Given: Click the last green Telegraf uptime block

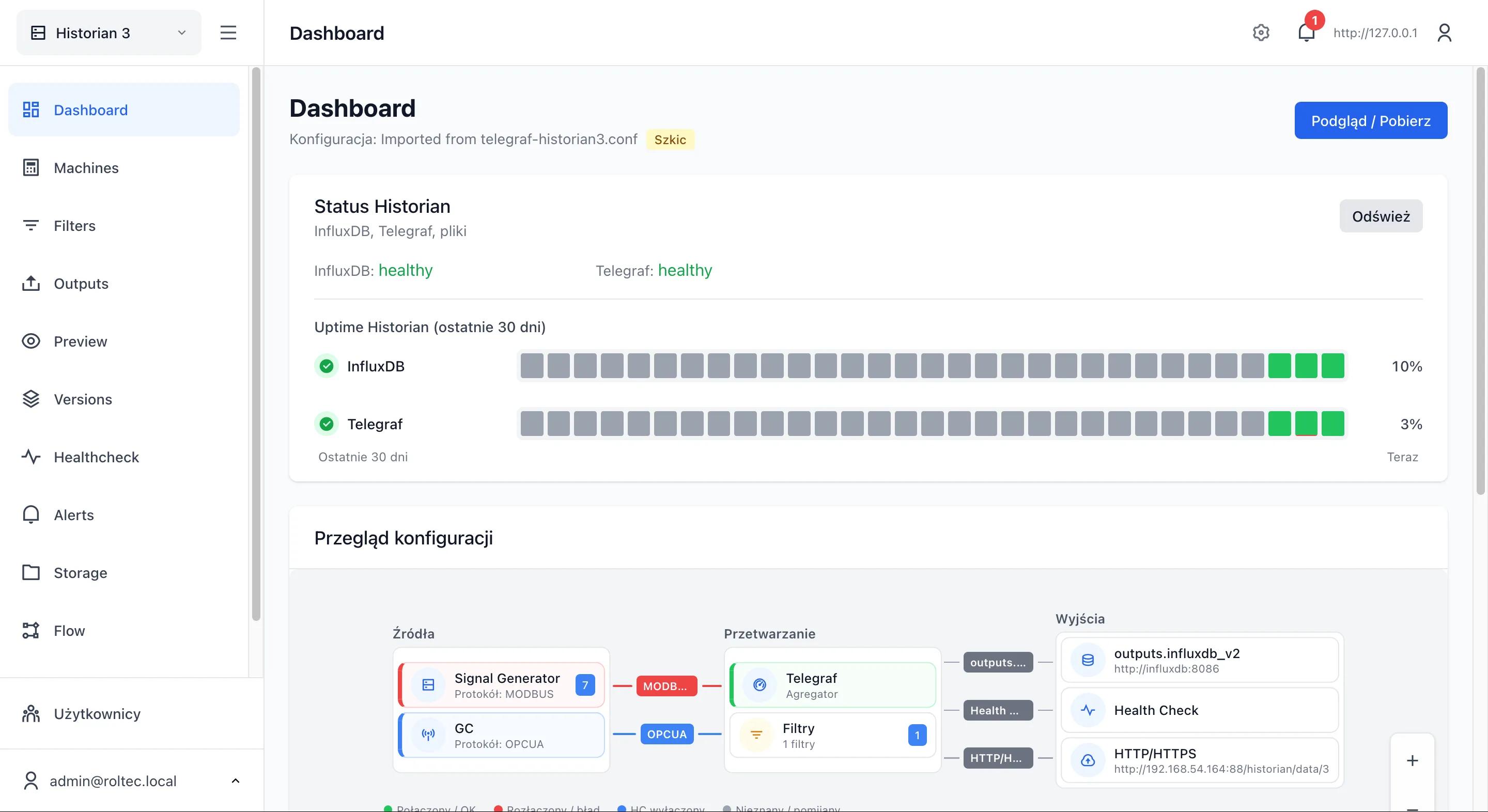Looking at the screenshot, I should (1332, 424).
